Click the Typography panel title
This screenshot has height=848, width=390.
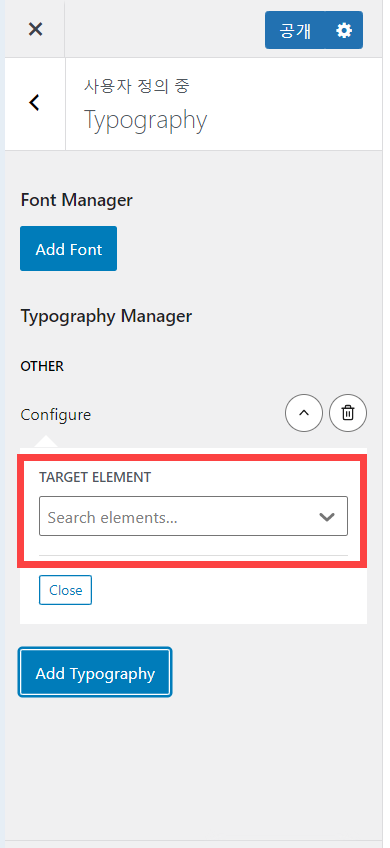pos(146,120)
